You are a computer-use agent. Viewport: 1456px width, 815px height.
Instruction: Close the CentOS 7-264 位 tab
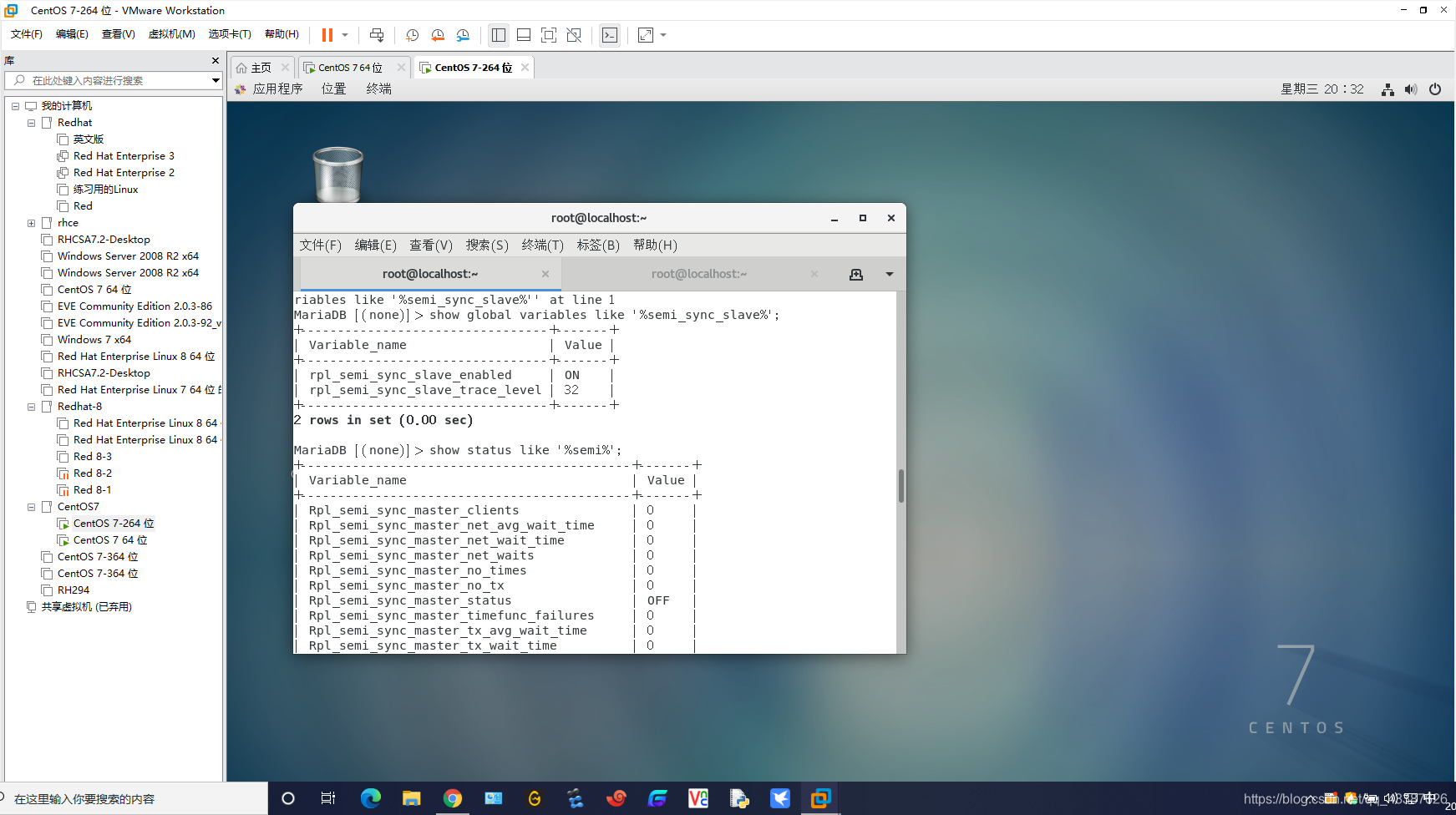pos(525,68)
